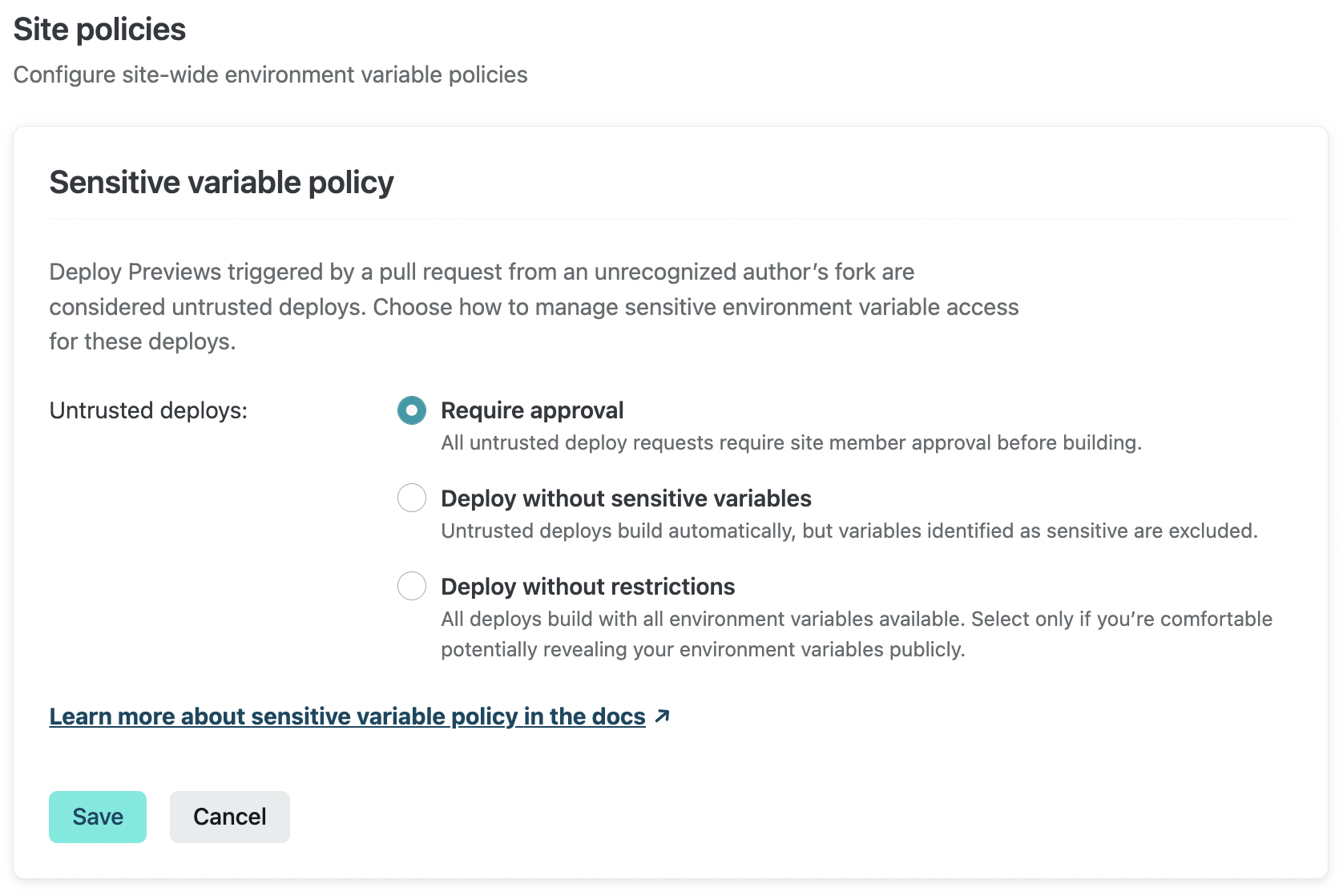This screenshot has width=1343, height=896.
Task: Click the site member approval description text
Action: [791, 443]
